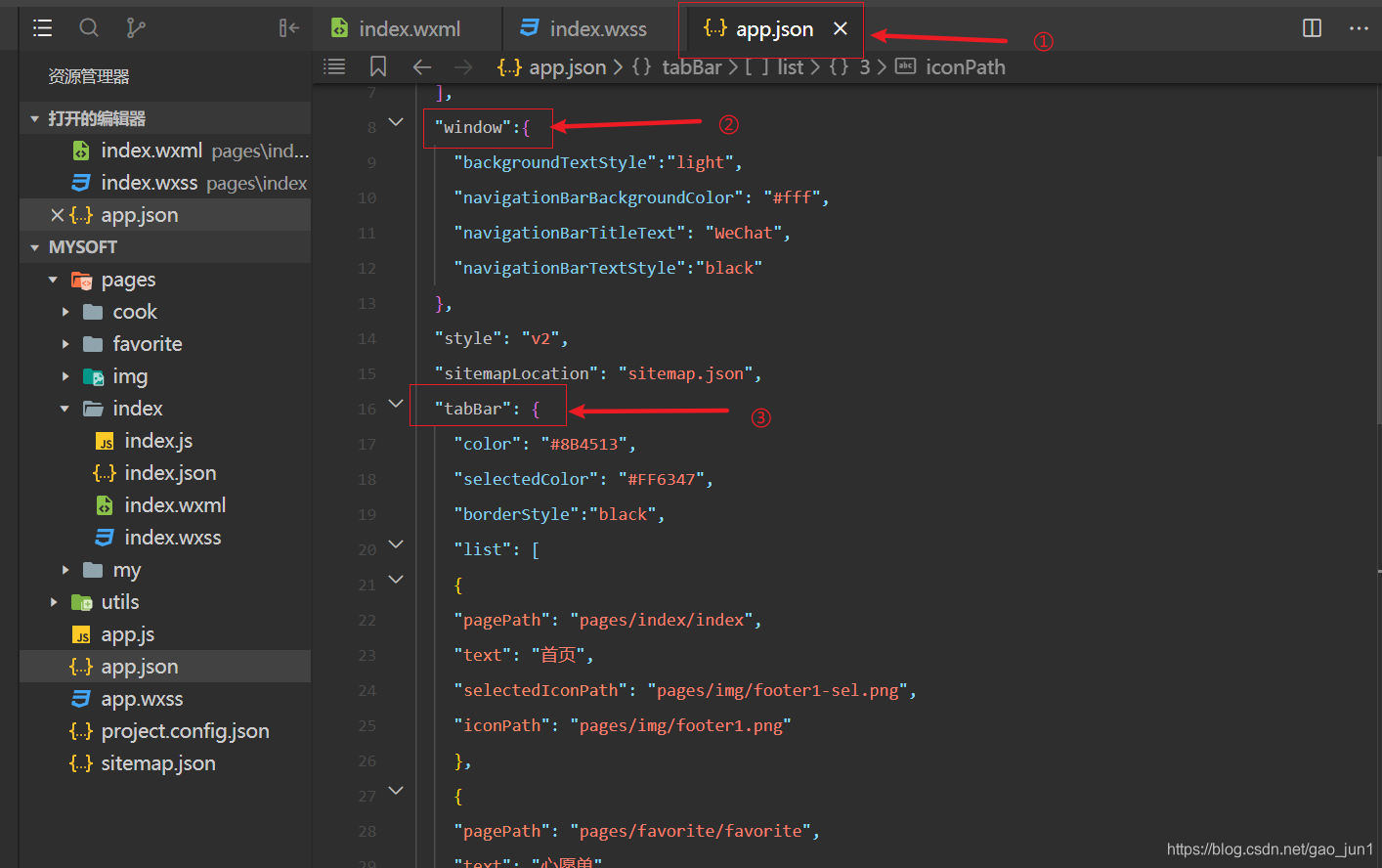Open the explorer list view icon

pyautogui.click(x=42, y=28)
